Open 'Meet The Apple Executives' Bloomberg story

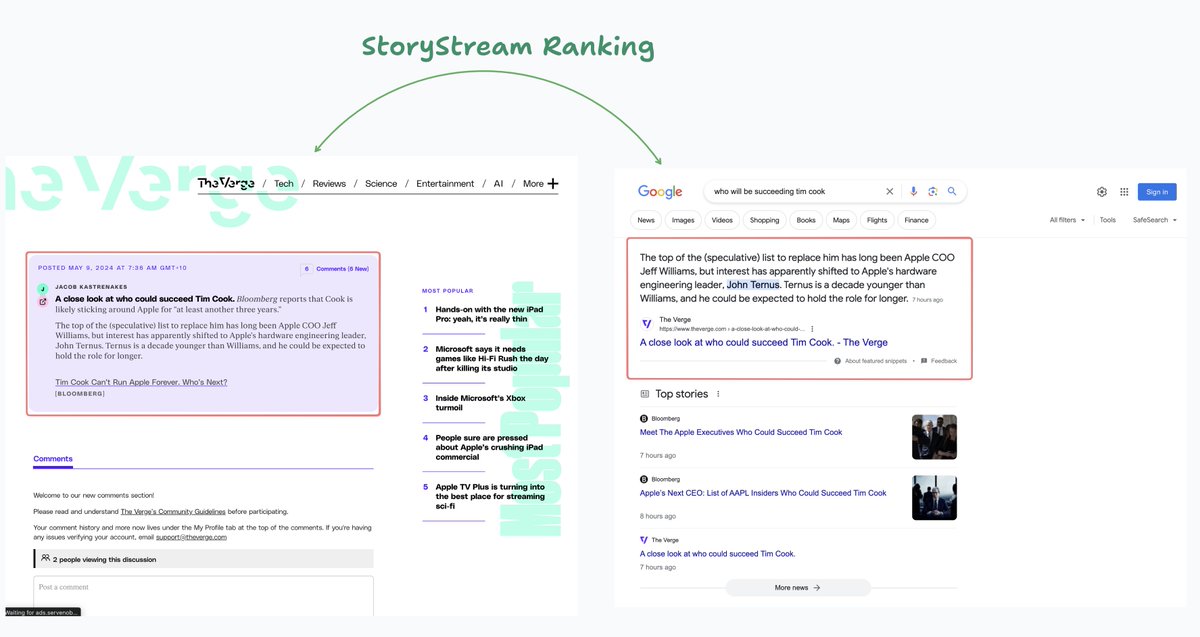[741, 432]
